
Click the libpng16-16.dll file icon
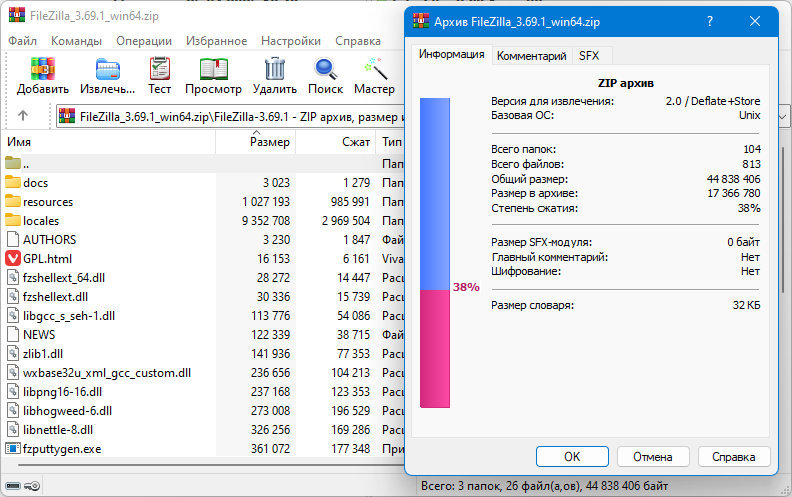coord(13,391)
